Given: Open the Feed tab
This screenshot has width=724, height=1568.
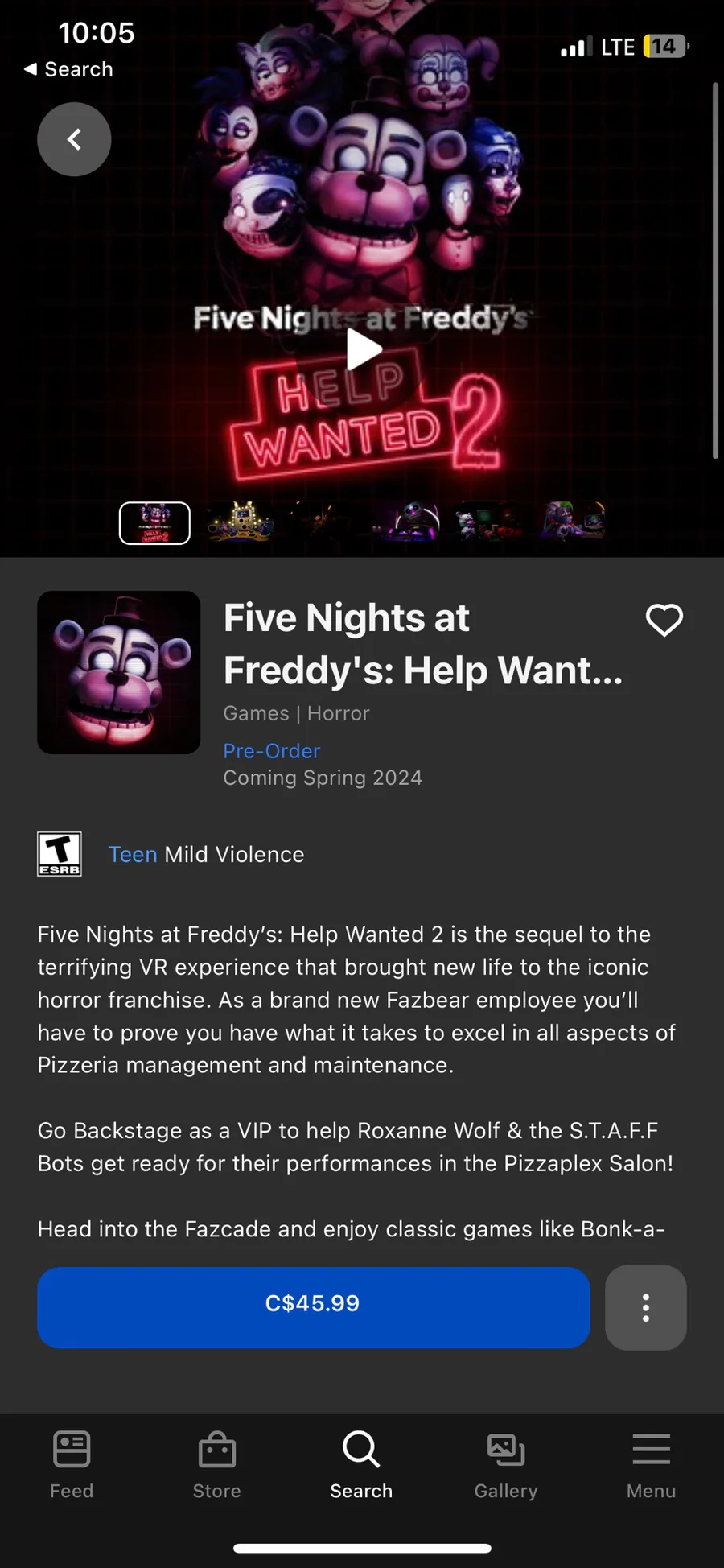Looking at the screenshot, I should (72, 1465).
